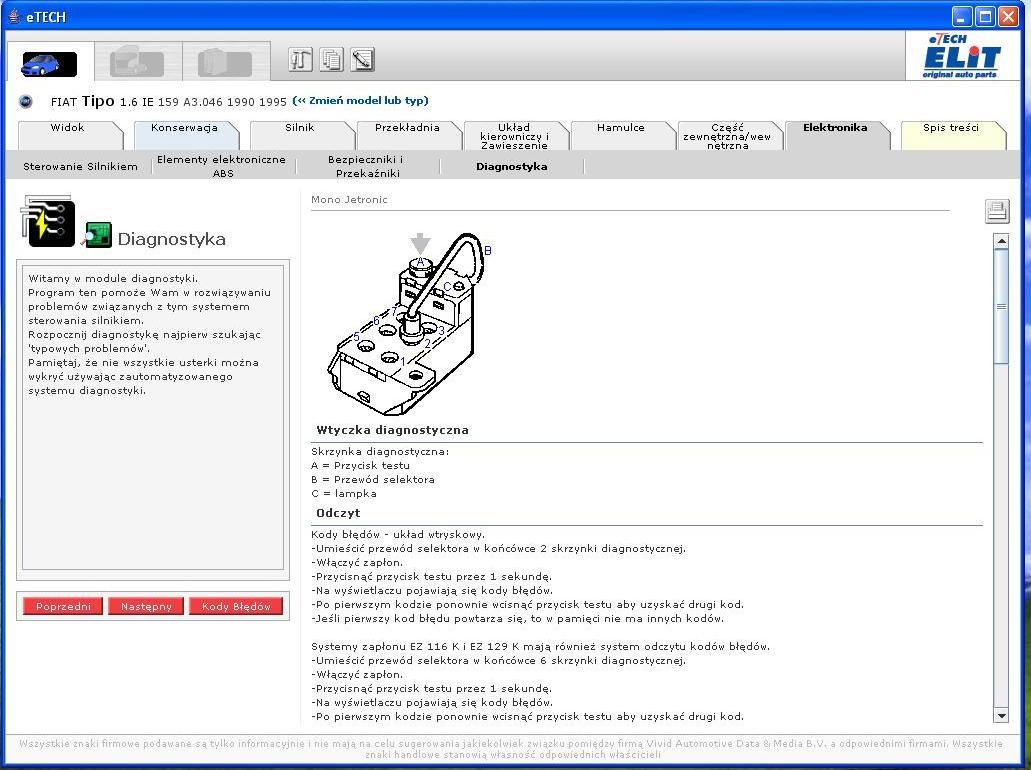Screen dimensions: 1031x770
Task: Click the print icon above scrollbar
Action: (997, 211)
